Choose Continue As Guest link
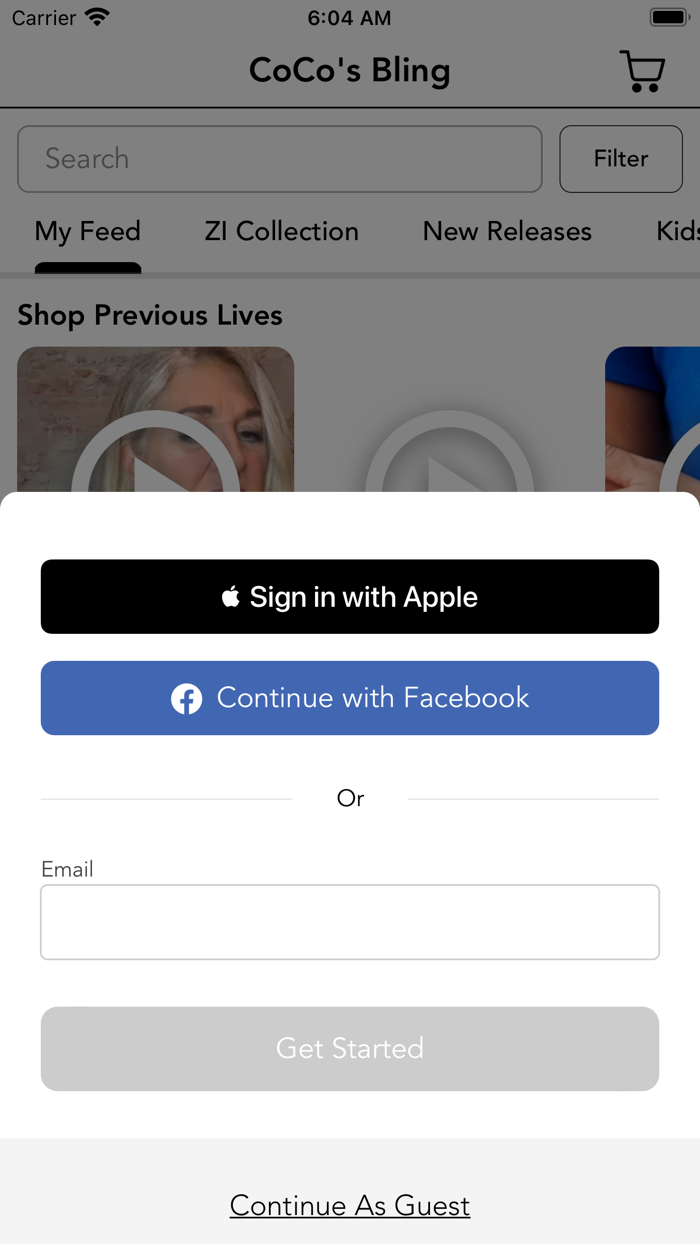 pos(350,1206)
